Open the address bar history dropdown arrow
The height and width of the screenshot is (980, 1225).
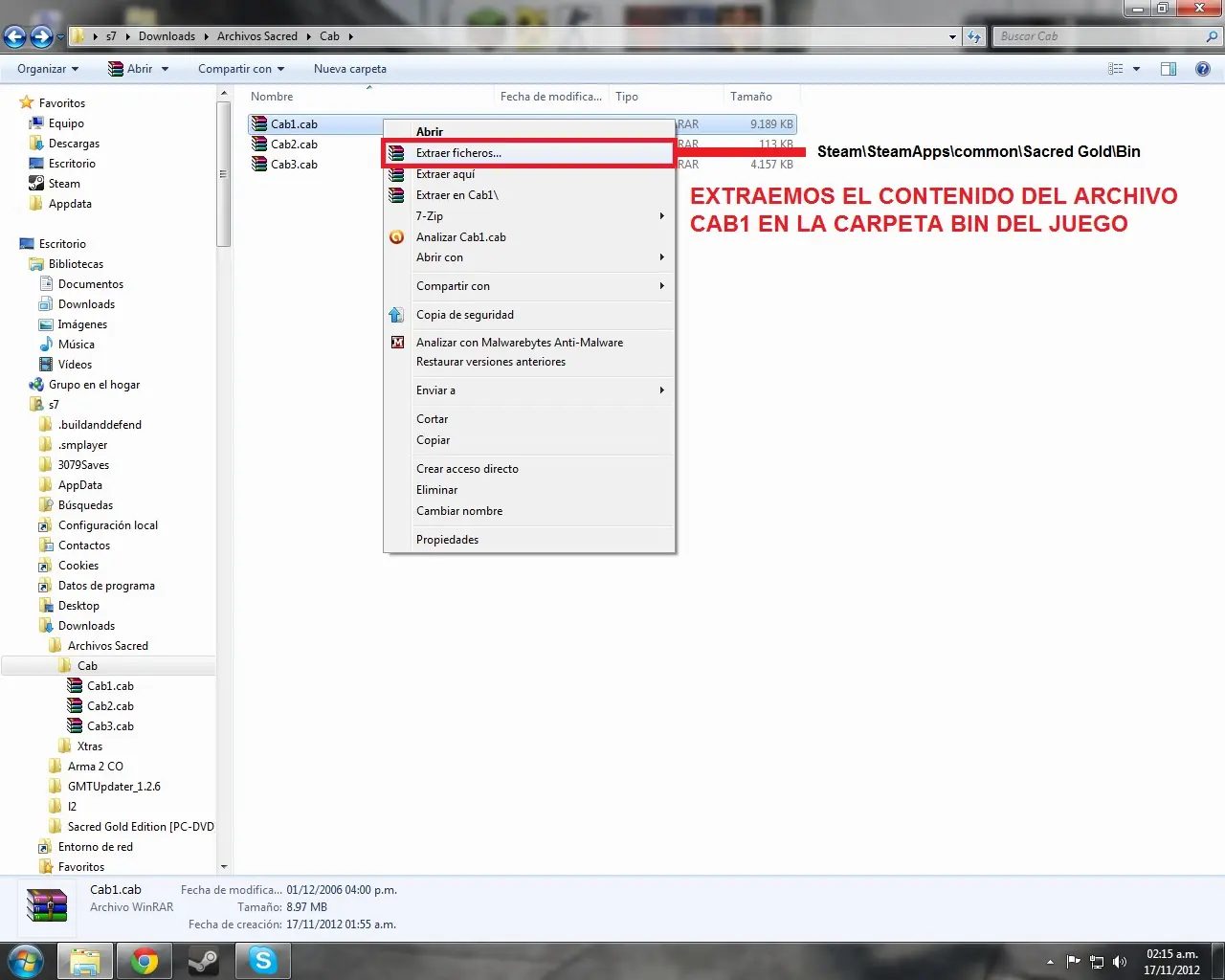[952, 36]
